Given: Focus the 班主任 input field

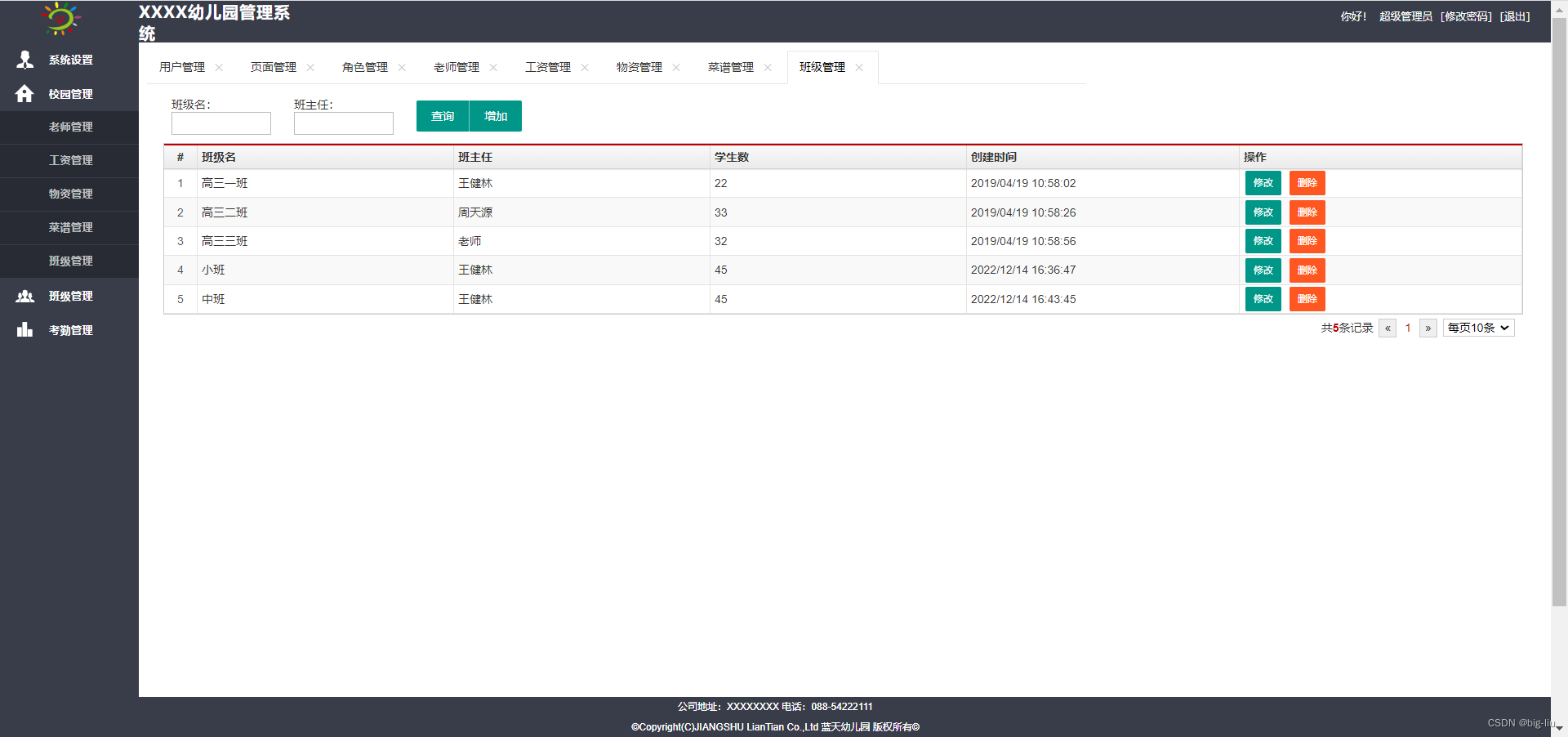Looking at the screenshot, I should coord(344,123).
